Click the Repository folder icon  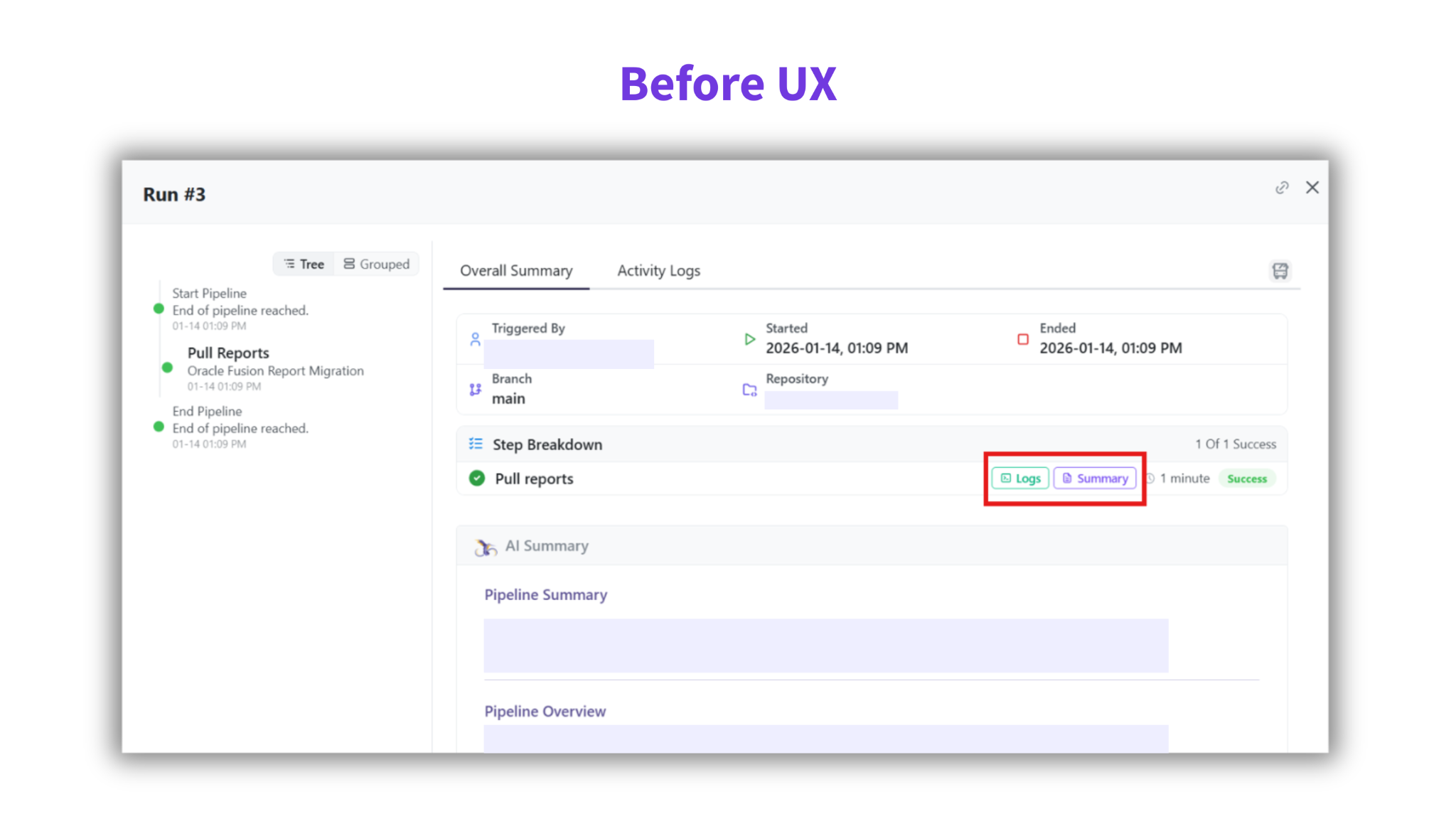pyautogui.click(x=749, y=390)
